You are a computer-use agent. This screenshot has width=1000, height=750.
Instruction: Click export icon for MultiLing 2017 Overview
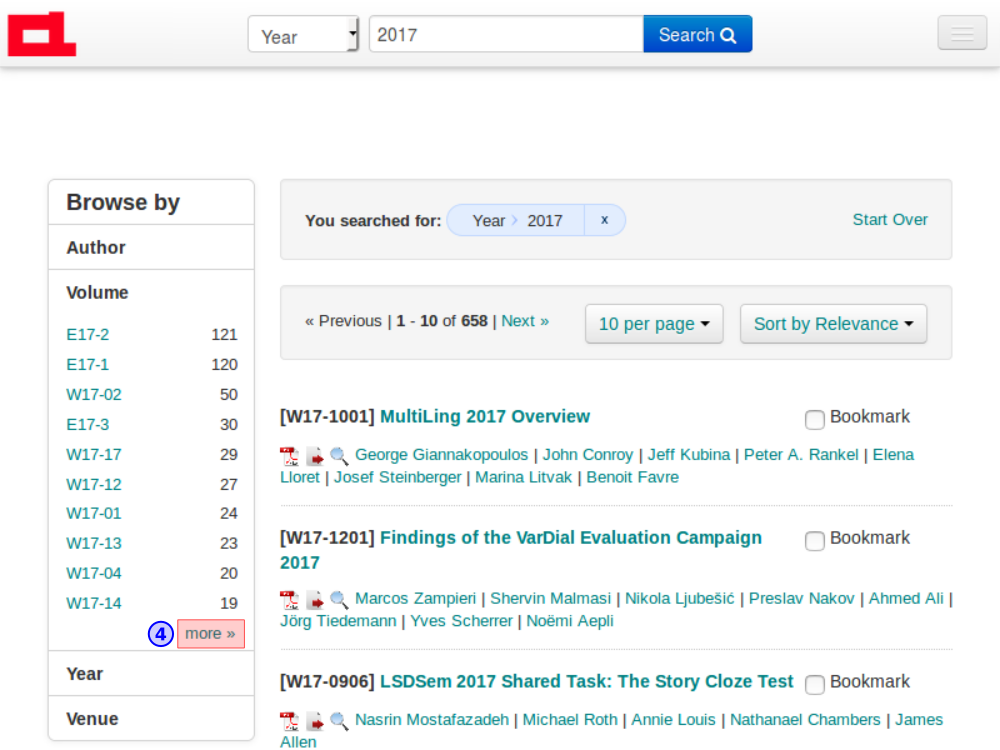tap(314, 456)
